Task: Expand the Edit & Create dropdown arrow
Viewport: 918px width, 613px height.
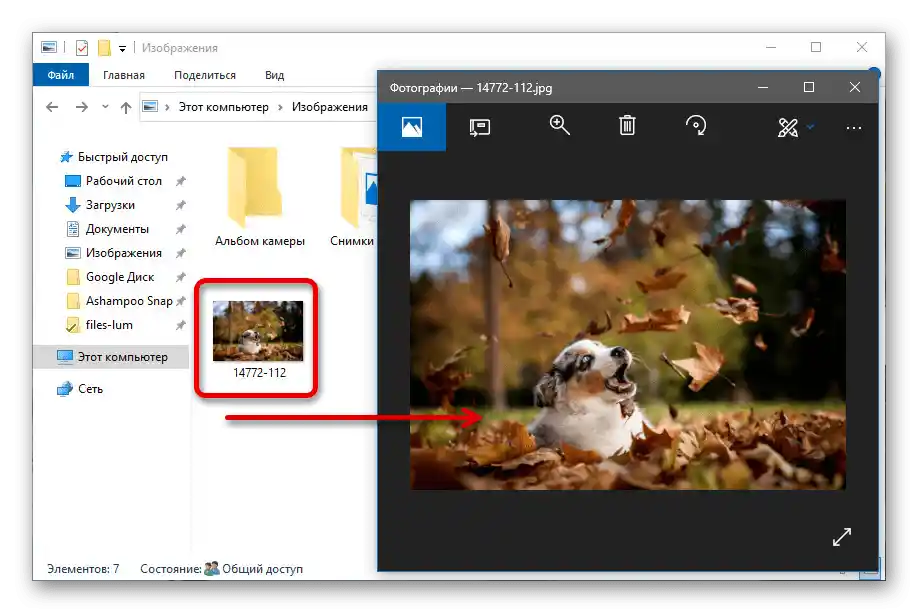Action: pyautogui.click(x=810, y=126)
